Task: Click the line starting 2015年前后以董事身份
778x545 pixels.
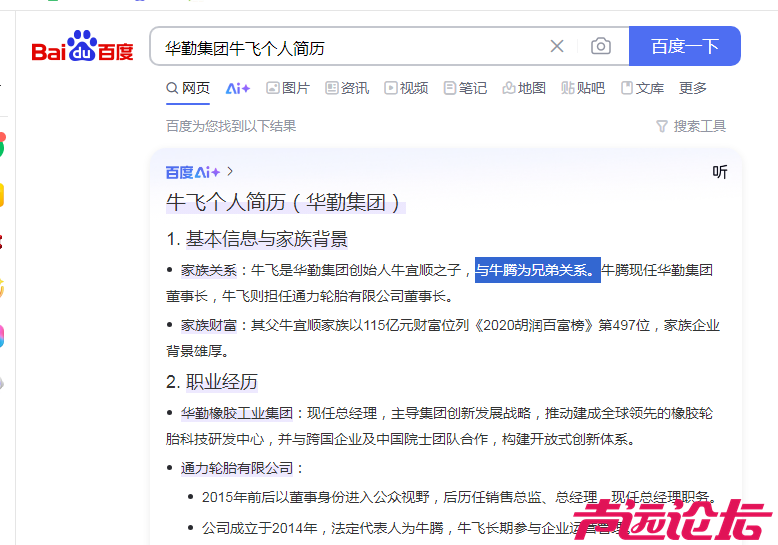Action: point(458,497)
